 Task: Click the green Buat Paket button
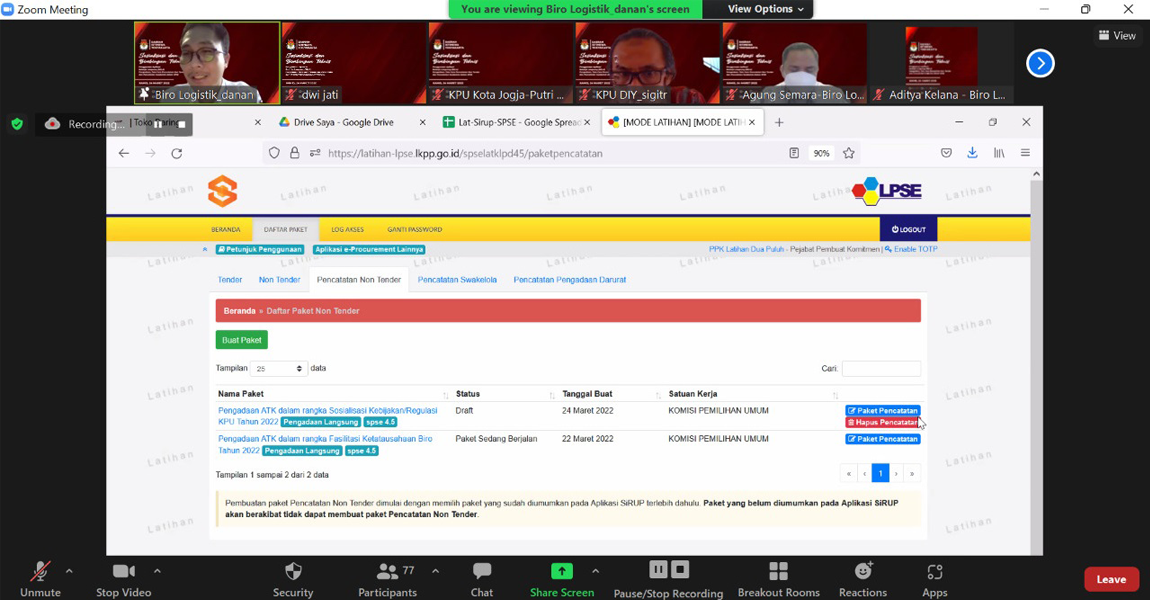tap(242, 340)
